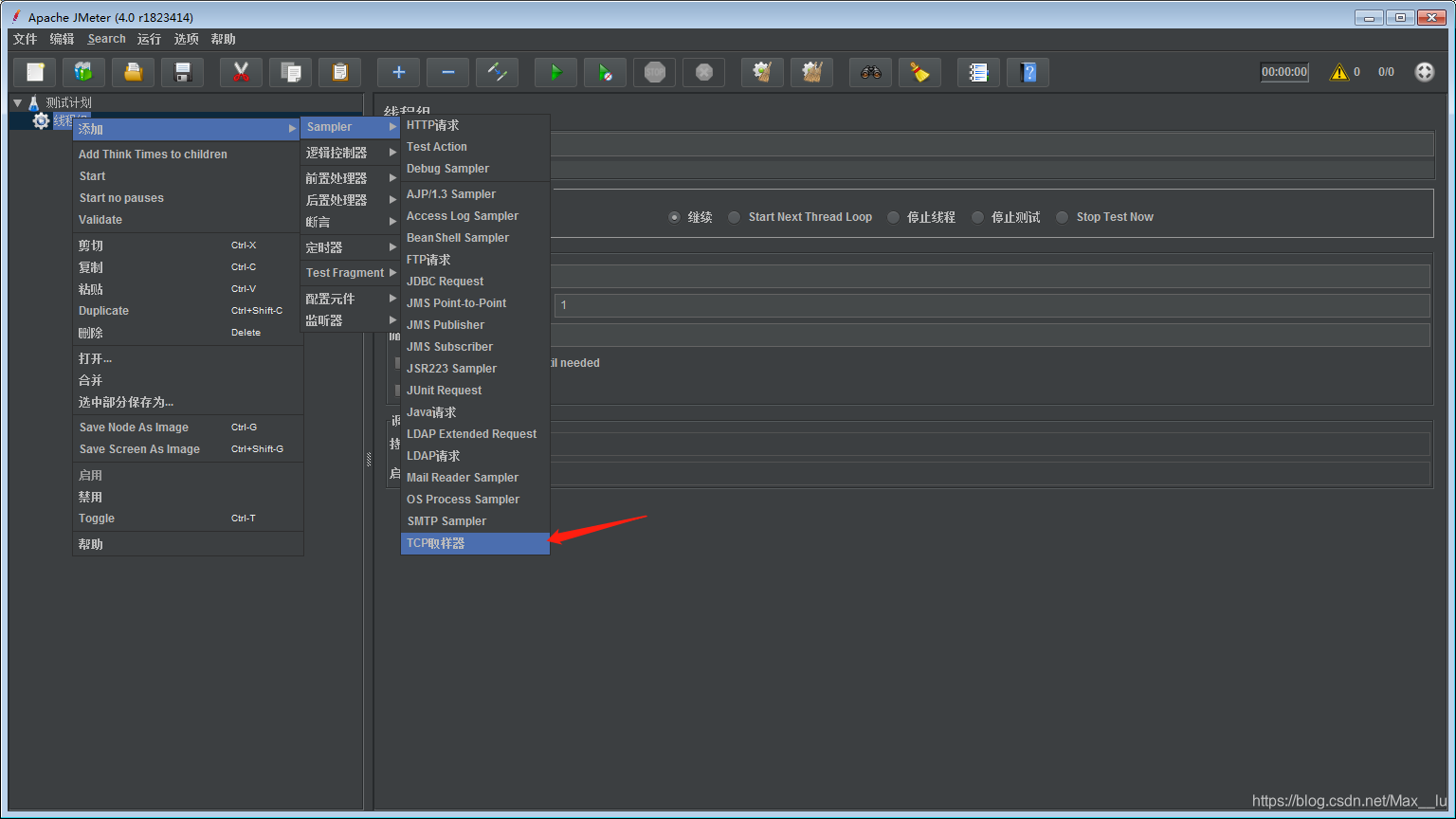Expand the 前置处理器 submenu
1456x819 pixels.
351,178
